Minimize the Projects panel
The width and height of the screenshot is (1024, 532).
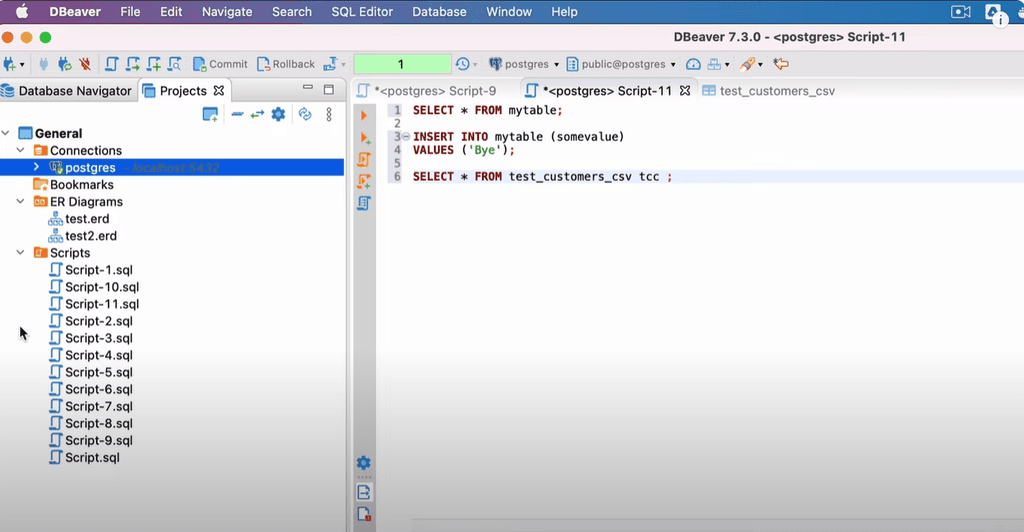tap(308, 87)
